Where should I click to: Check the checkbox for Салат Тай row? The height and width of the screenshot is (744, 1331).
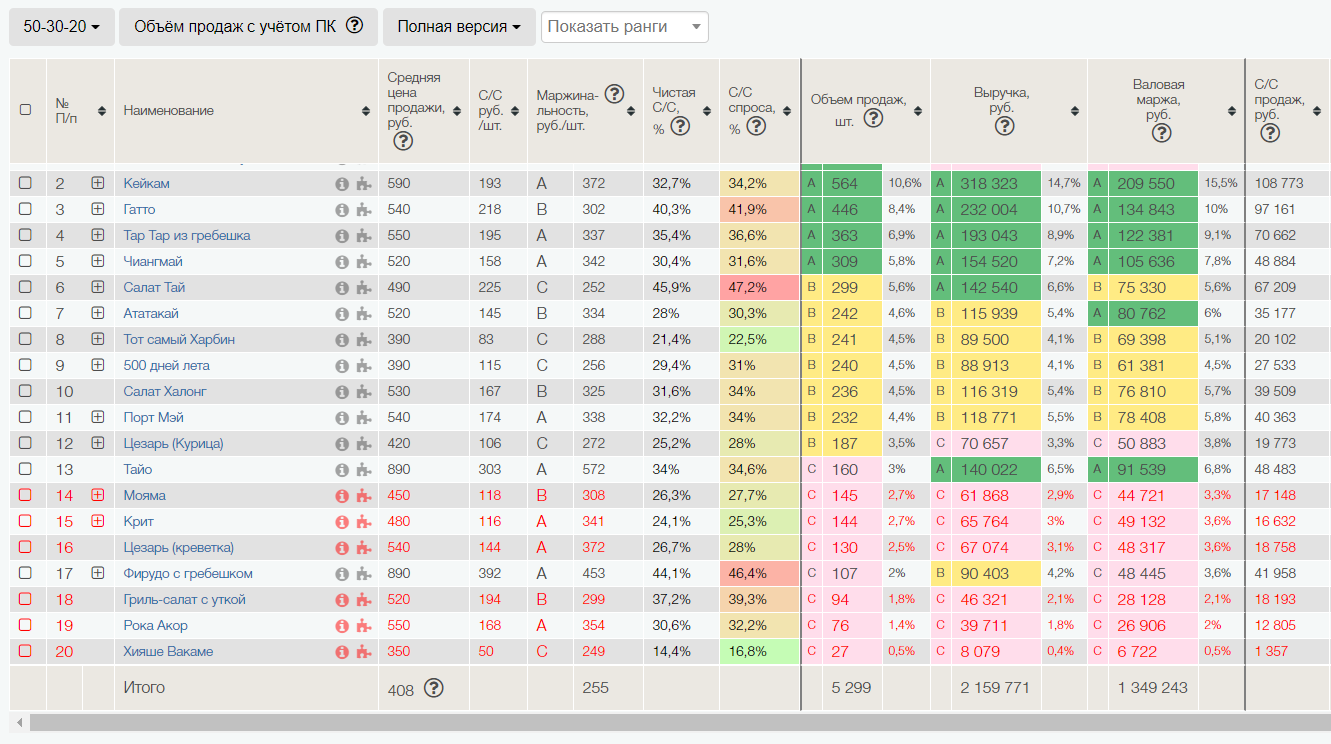[26, 288]
